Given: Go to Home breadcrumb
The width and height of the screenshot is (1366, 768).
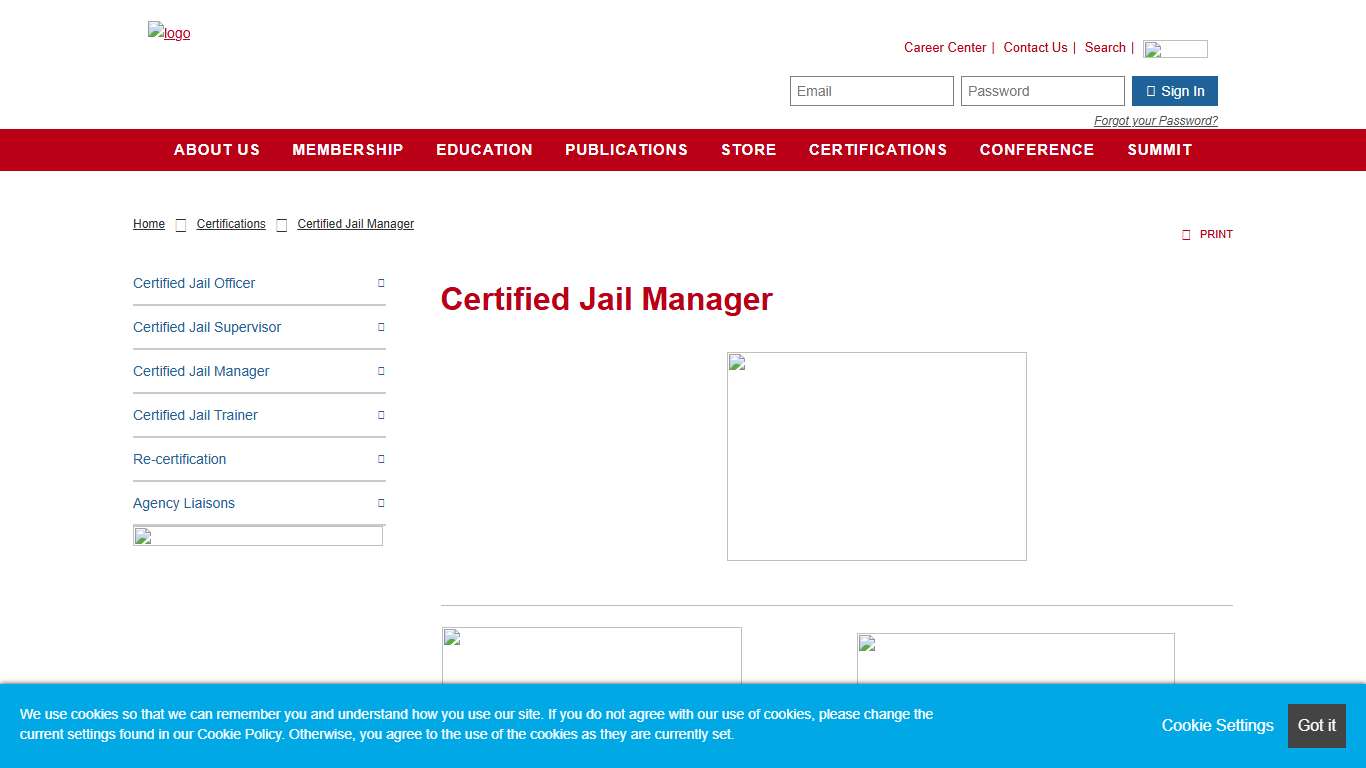Looking at the screenshot, I should pos(149,224).
